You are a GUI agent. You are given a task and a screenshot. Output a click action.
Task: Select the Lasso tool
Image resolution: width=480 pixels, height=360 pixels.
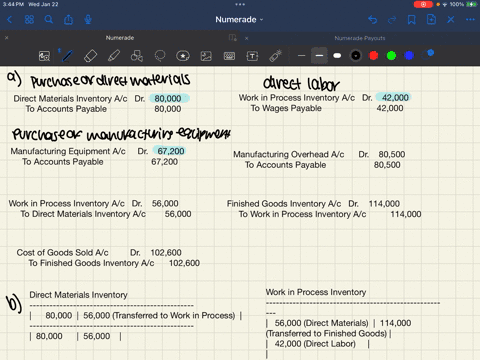click(x=160, y=56)
